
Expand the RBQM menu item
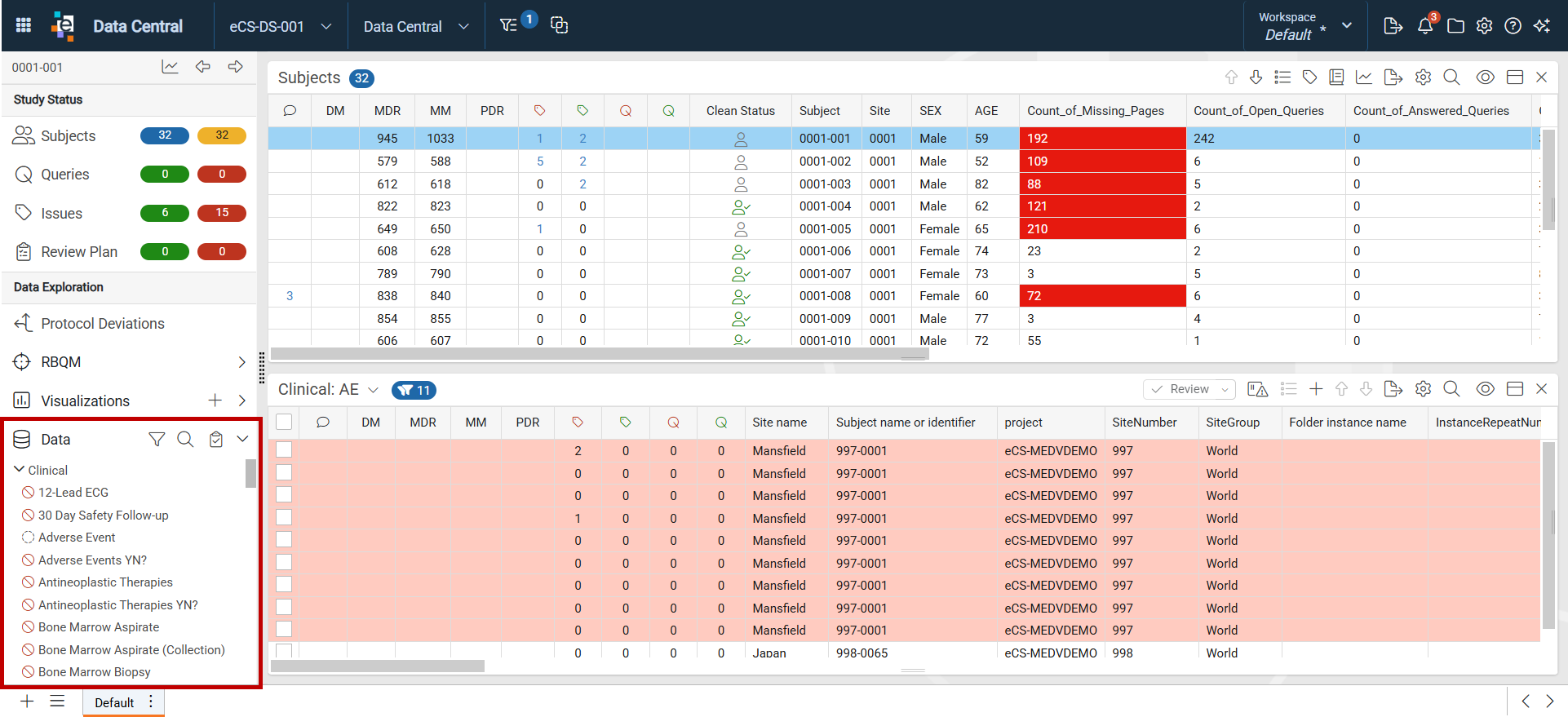(241, 362)
